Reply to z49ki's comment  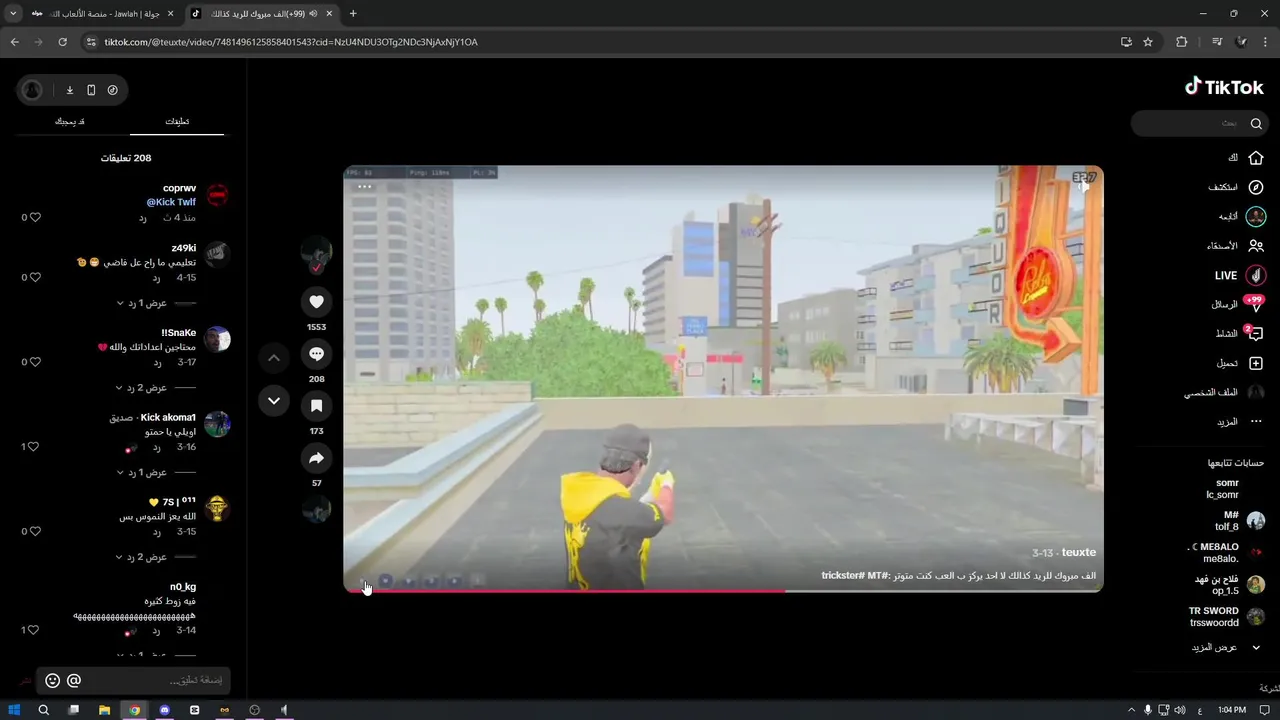pos(157,277)
